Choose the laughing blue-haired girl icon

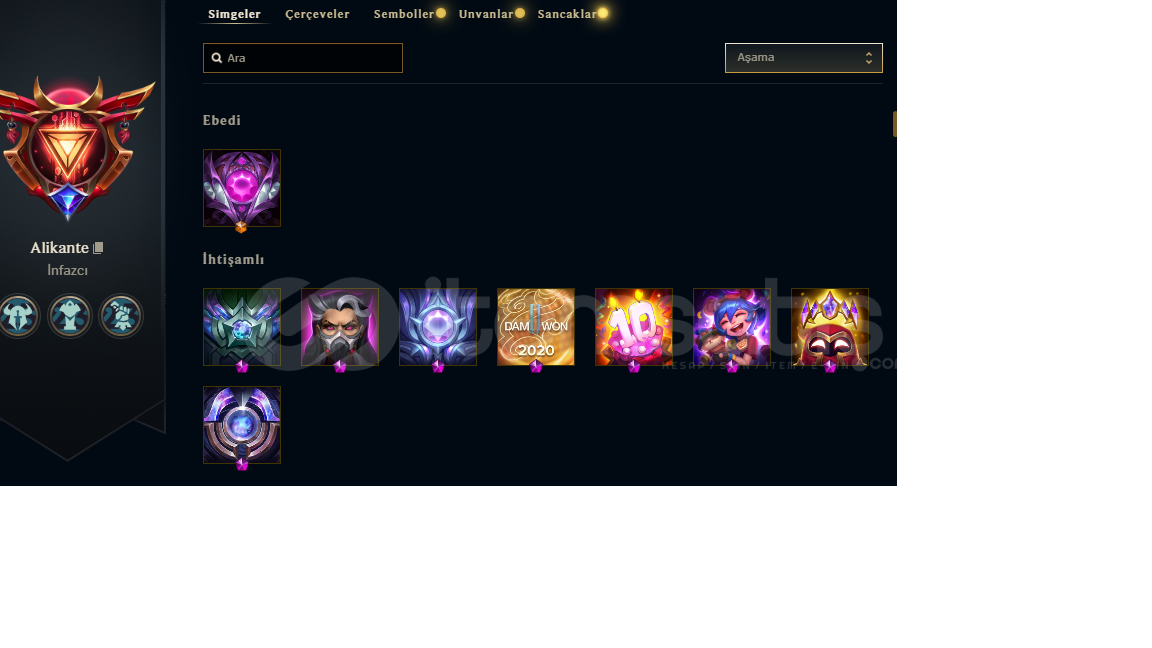pos(732,327)
